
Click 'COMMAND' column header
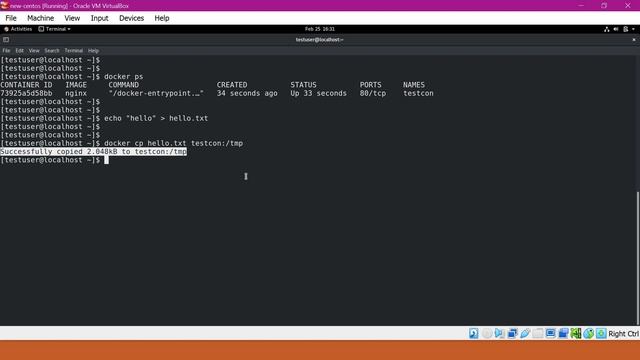[124, 85]
